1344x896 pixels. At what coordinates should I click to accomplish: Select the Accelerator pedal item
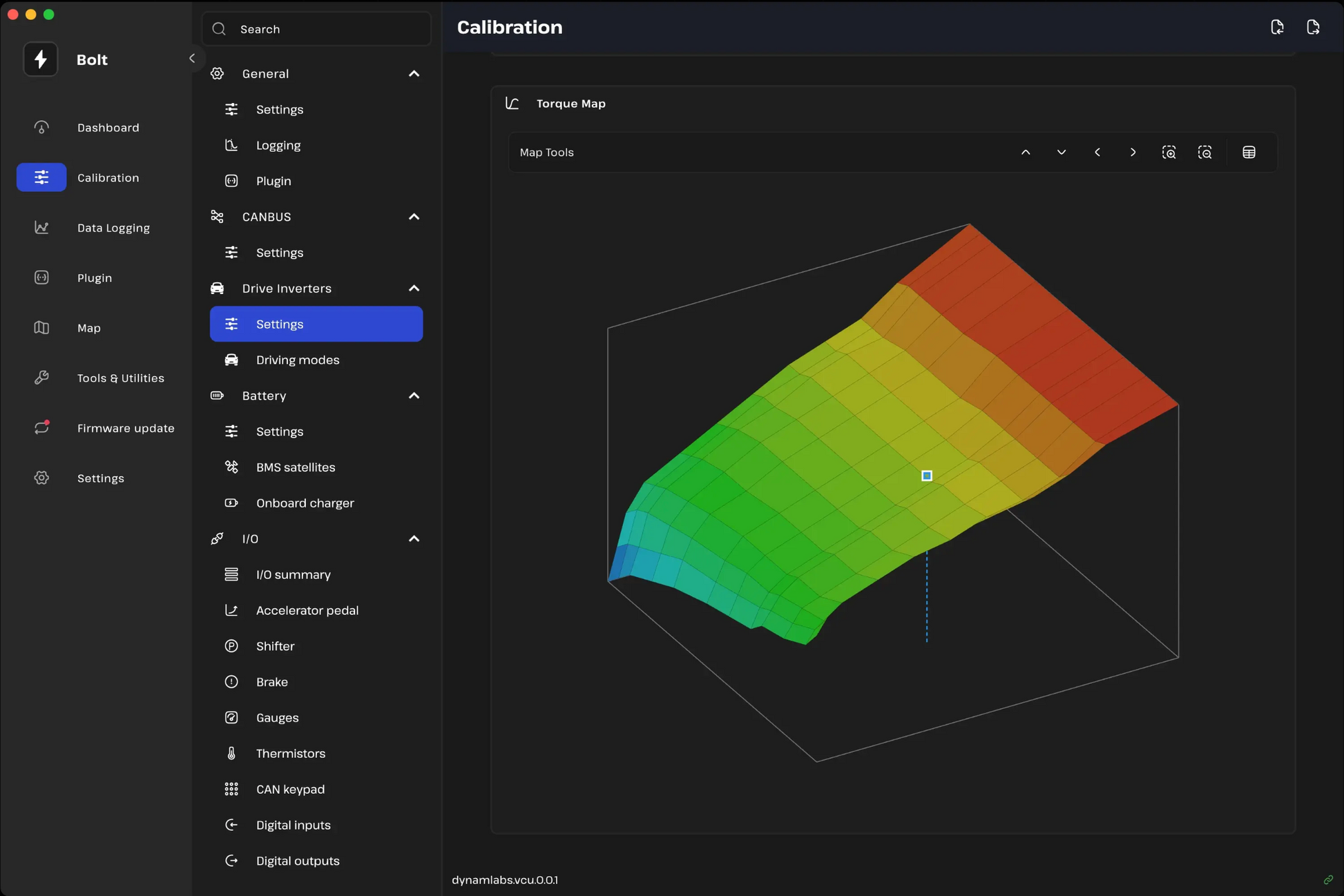click(x=307, y=610)
